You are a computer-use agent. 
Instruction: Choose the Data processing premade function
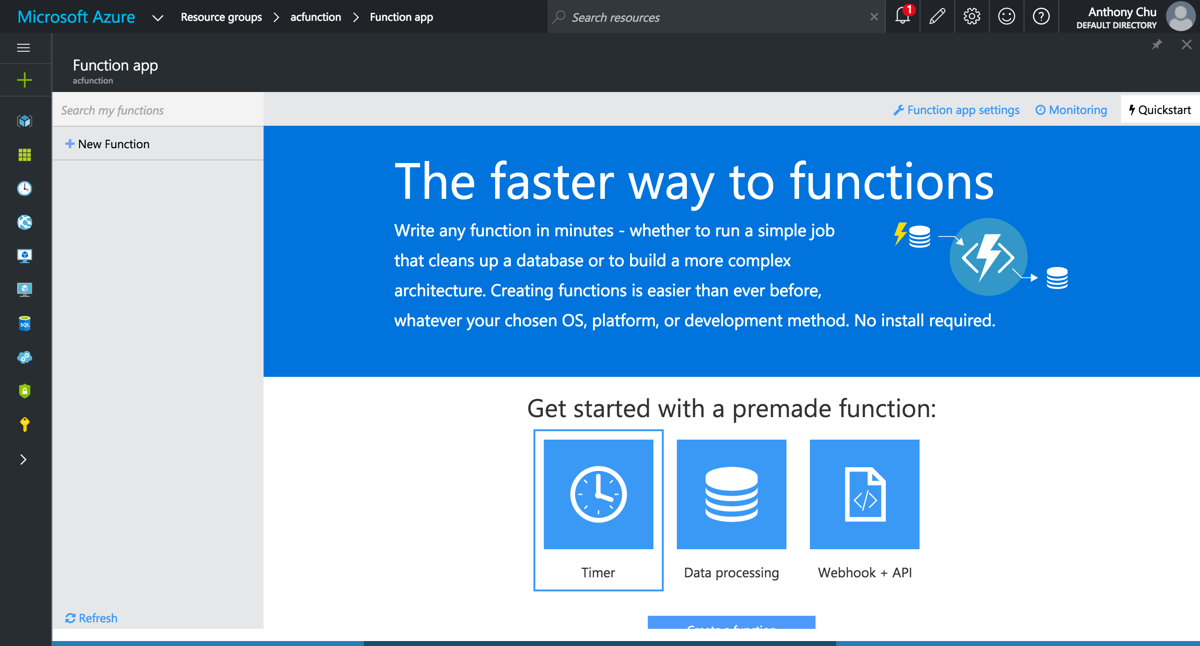(x=731, y=510)
